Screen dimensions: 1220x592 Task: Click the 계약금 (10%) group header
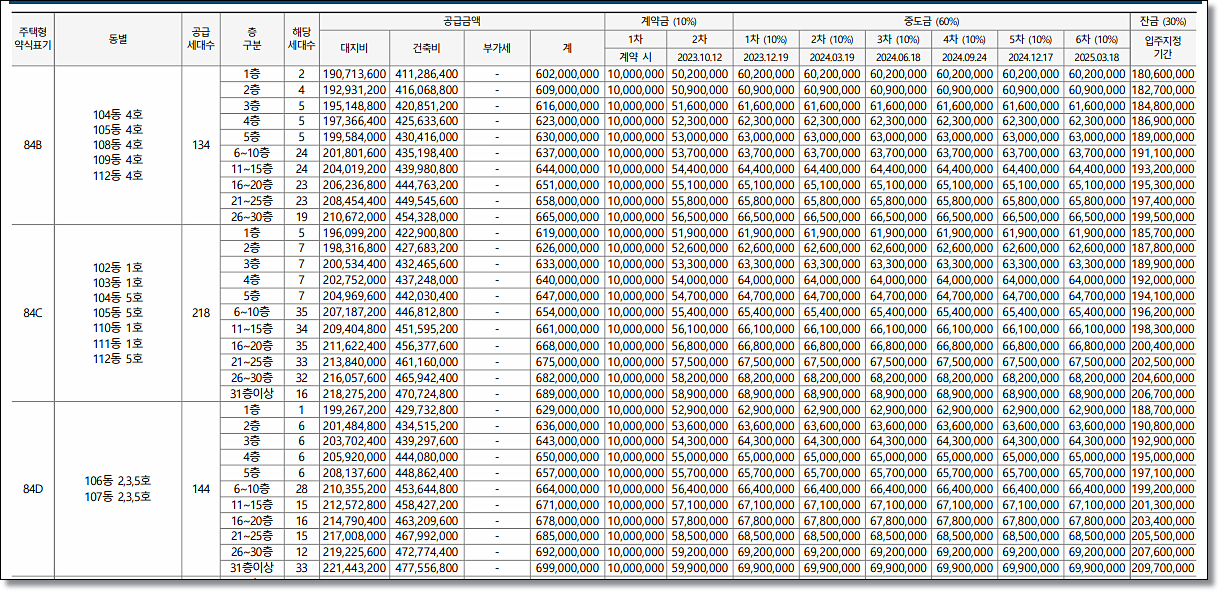(x=668, y=20)
